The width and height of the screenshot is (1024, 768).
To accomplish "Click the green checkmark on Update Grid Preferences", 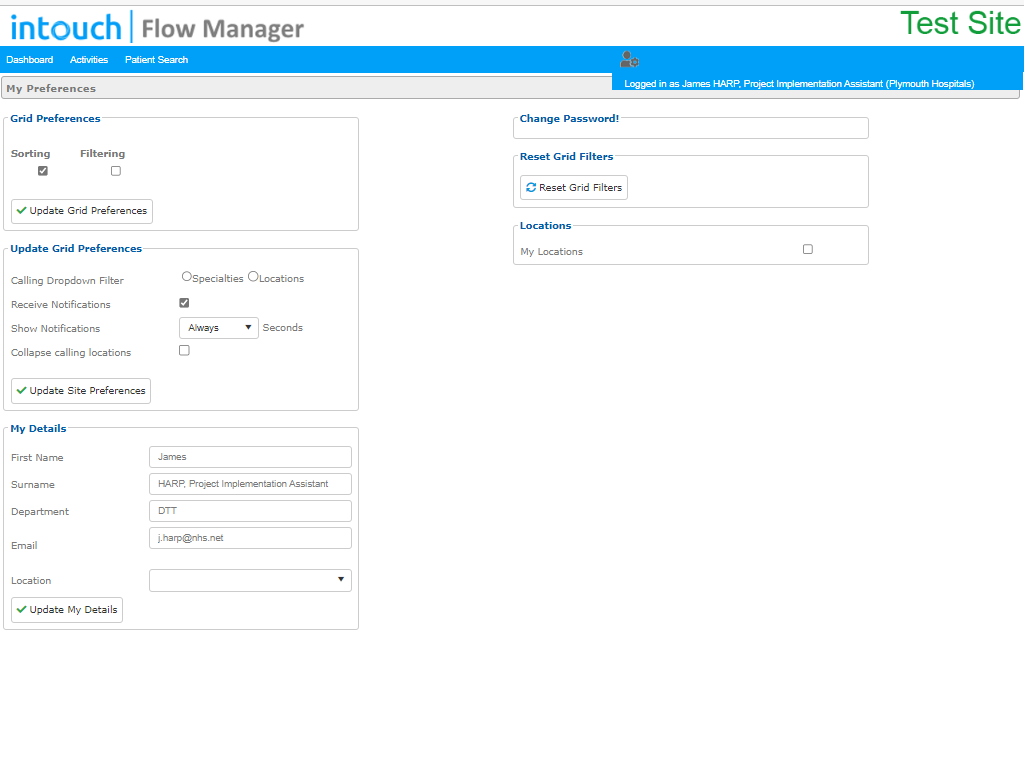I will [22, 210].
